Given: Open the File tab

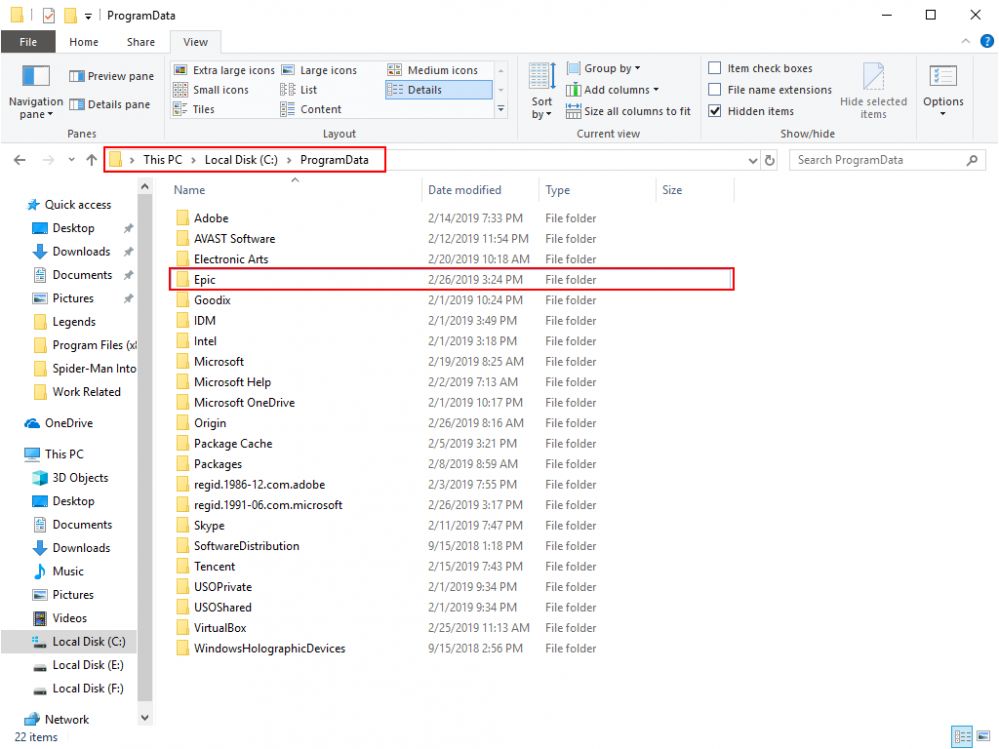Looking at the screenshot, I should click(x=28, y=42).
